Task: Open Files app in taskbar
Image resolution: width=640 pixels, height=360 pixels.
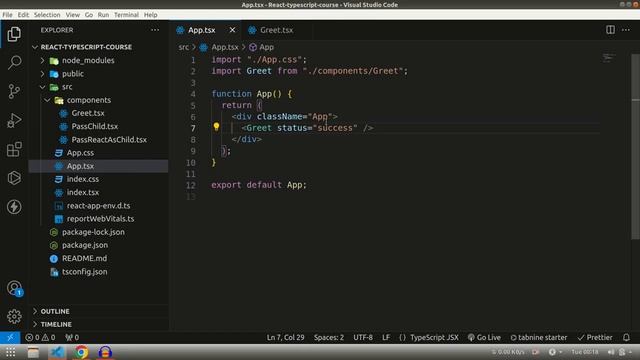Action: tap(33, 352)
